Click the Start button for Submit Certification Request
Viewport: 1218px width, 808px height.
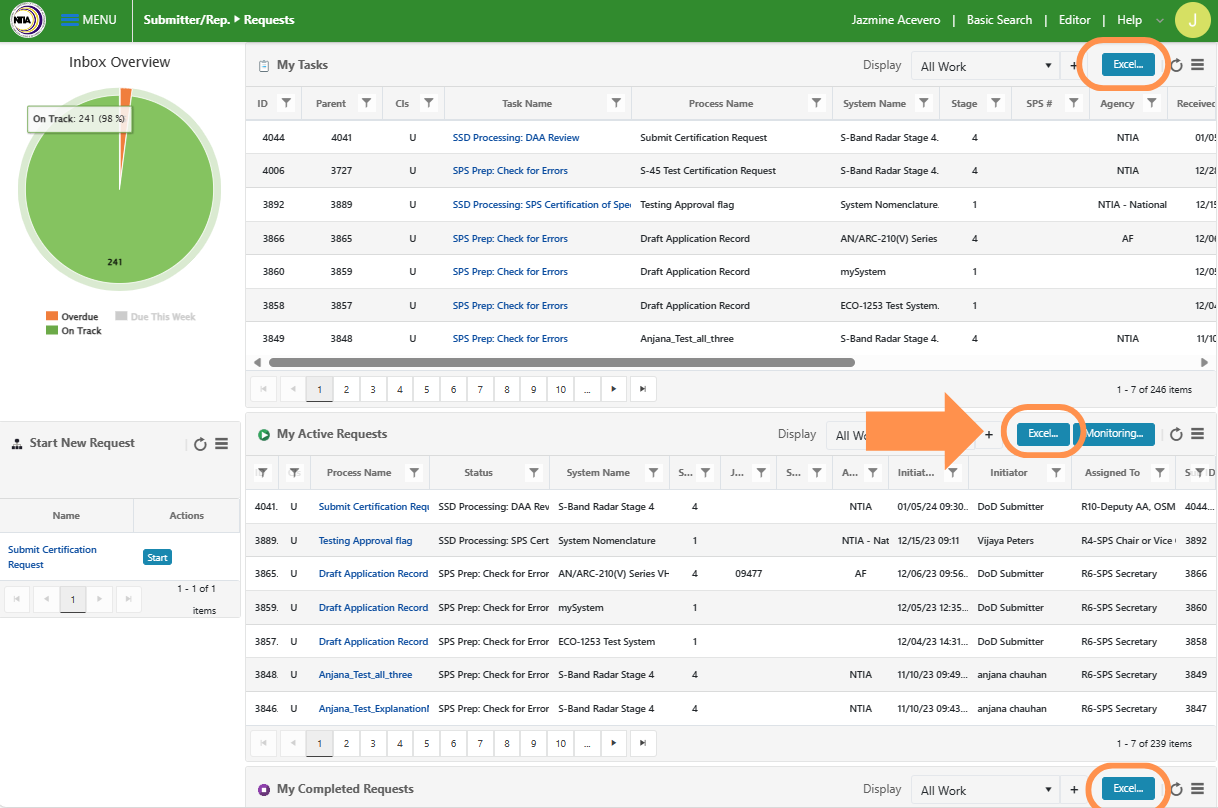tap(157, 557)
